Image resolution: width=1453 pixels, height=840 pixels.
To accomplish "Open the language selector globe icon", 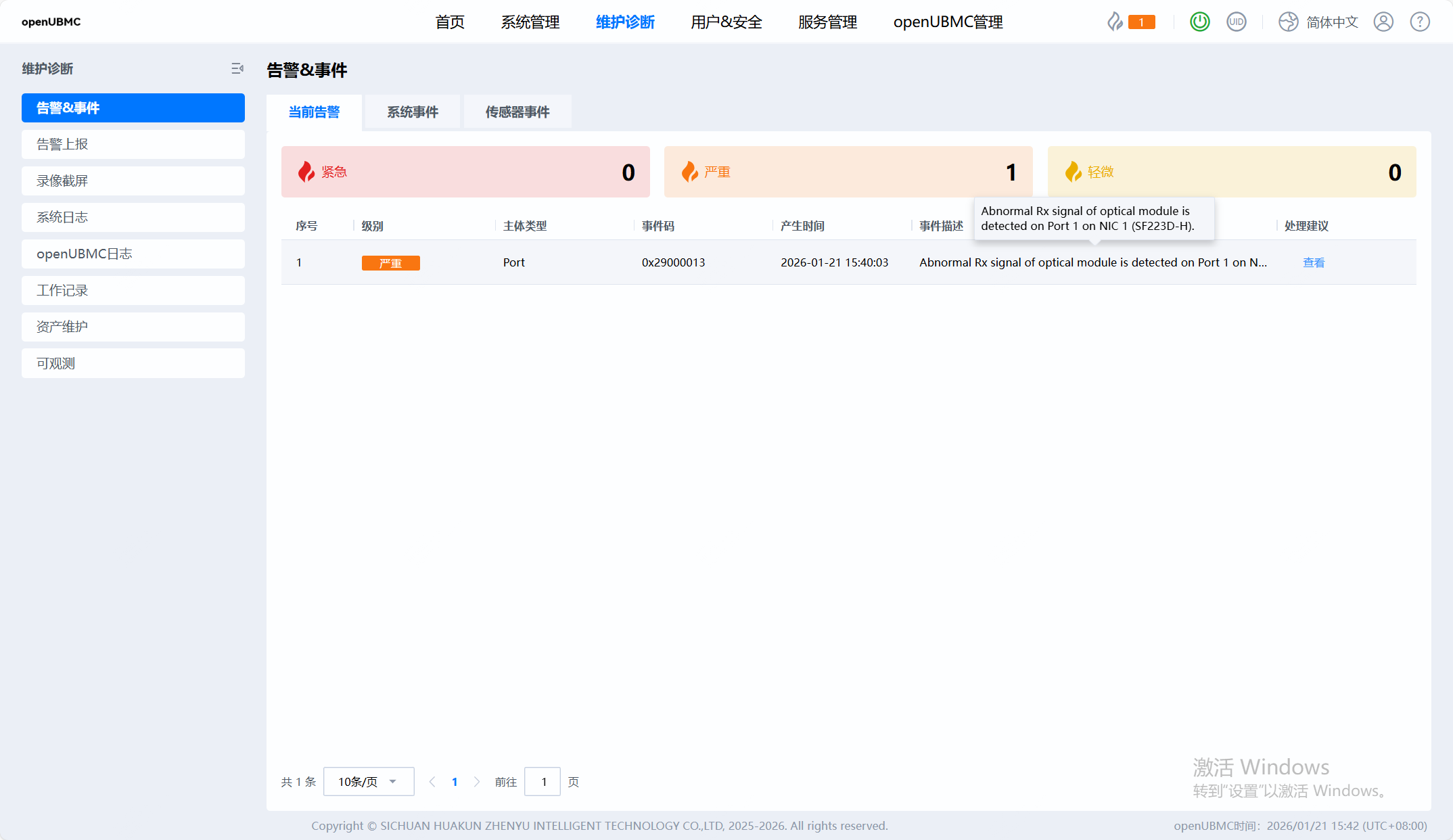I will point(1288,22).
